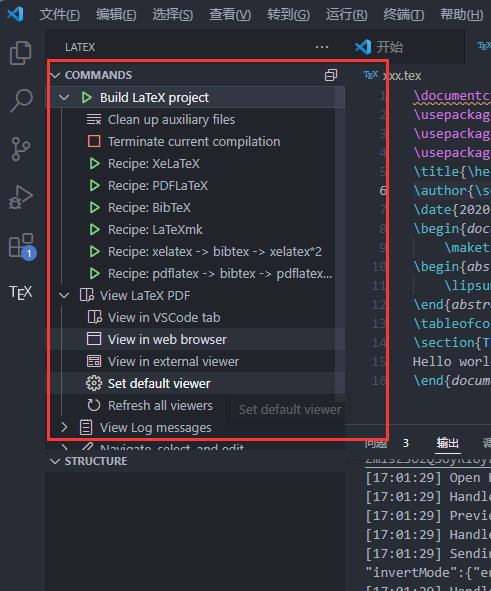Expand the View Log messages node
The height and width of the screenshot is (591, 491).
tap(64, 427)
